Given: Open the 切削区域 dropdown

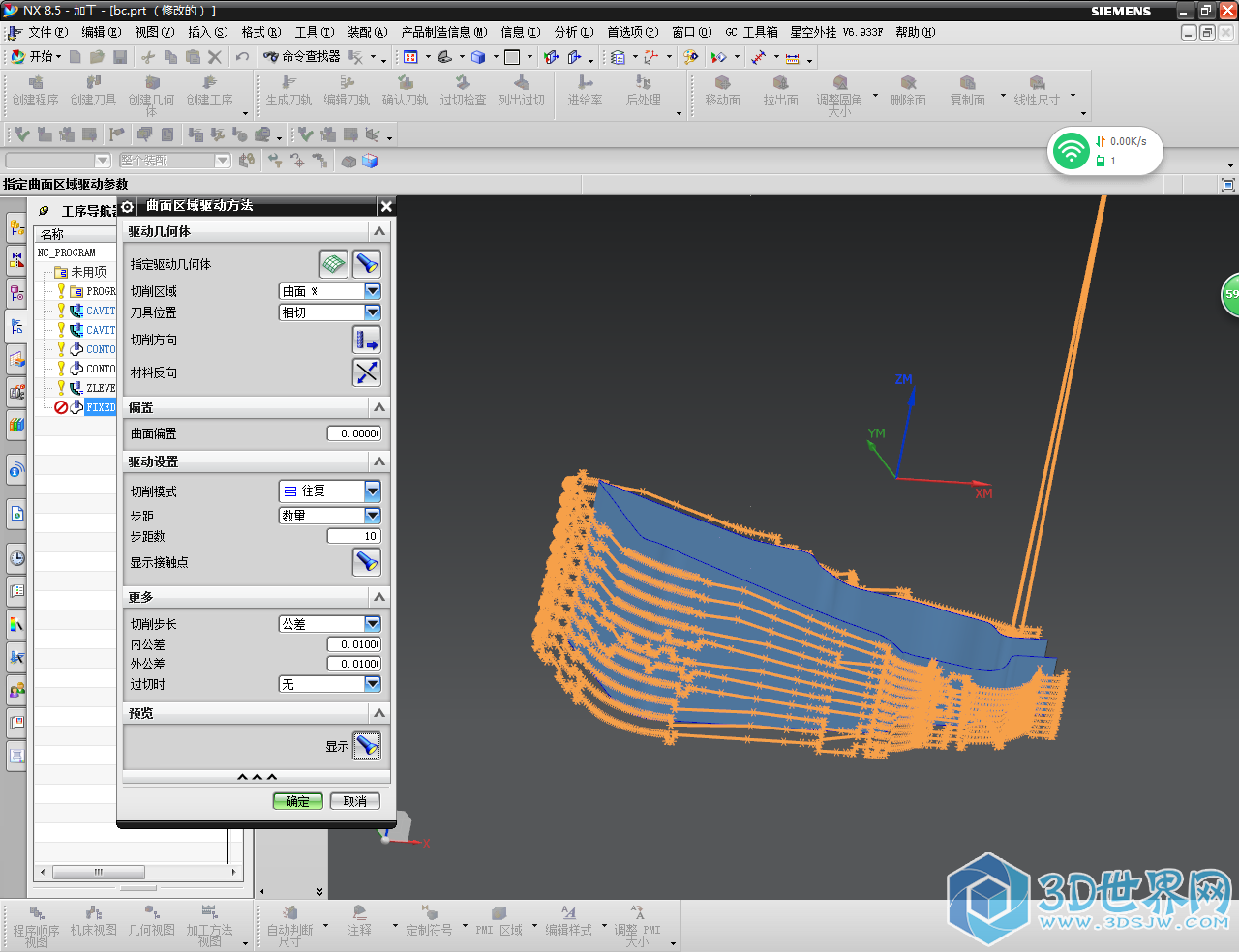Looking at the screenshot, I should (x=330, y=291).
